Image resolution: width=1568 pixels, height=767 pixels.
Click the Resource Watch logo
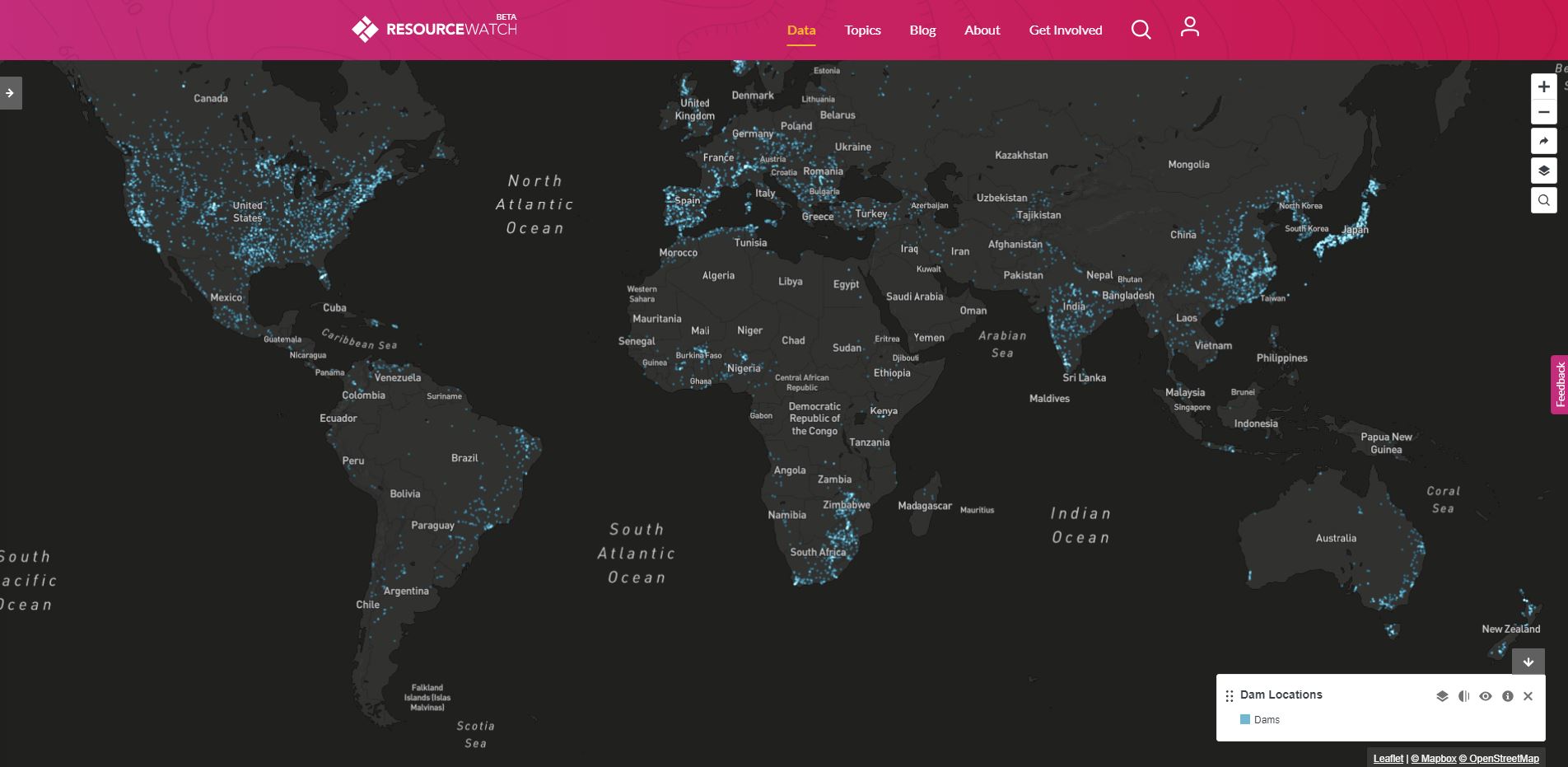[434, 29]
